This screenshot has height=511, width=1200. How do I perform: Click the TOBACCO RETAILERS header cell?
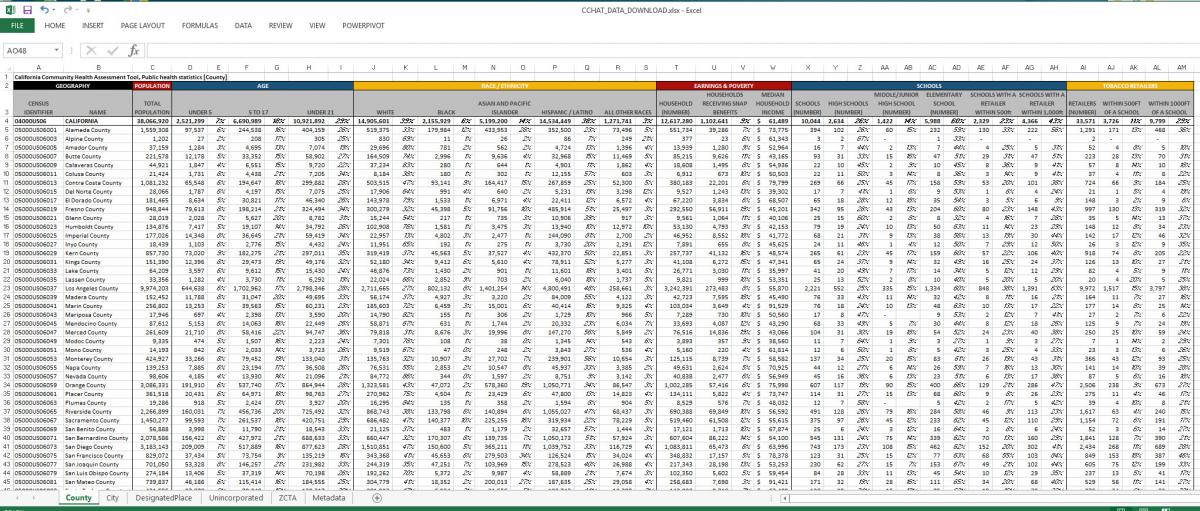click(1130, 86)
